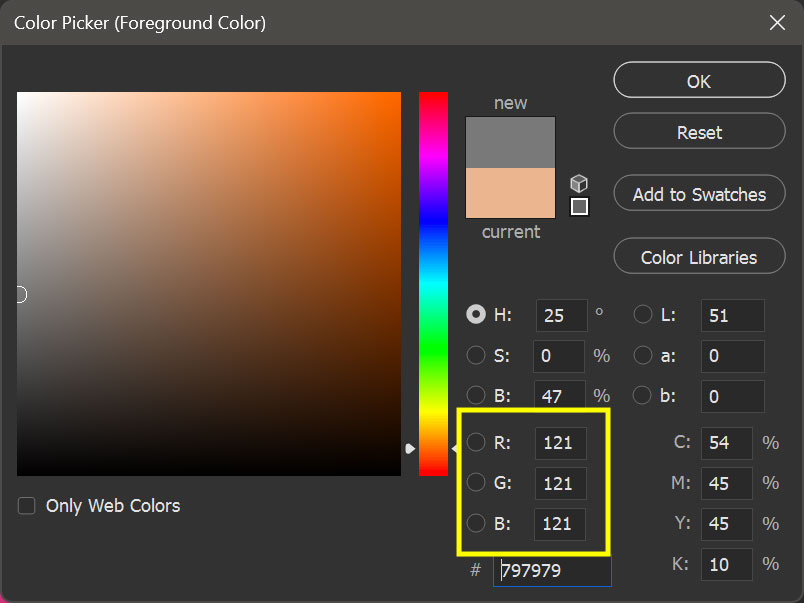Click the hex value field showing 797979
Viewport: 804px width, 603px height.
pyautogui.click(x=551, y=570)
